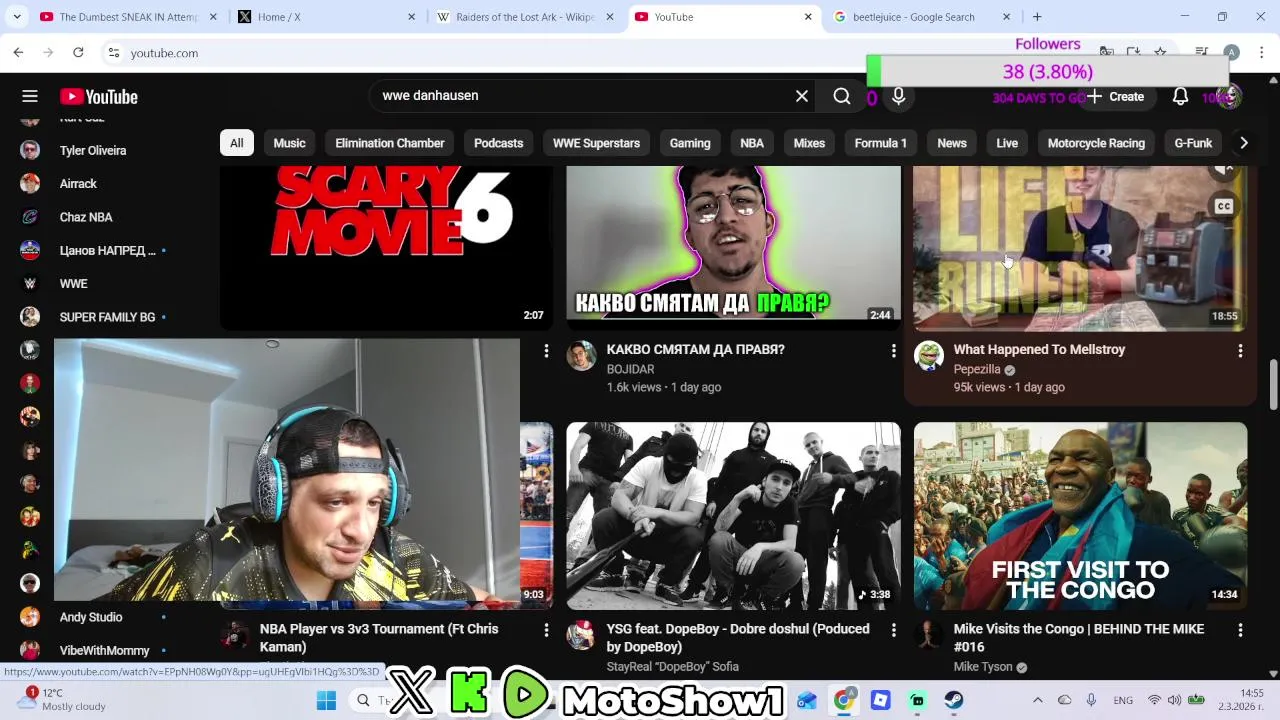
Task: Open options for What Happened To Mellstroy
Action: coord(1240,350)
